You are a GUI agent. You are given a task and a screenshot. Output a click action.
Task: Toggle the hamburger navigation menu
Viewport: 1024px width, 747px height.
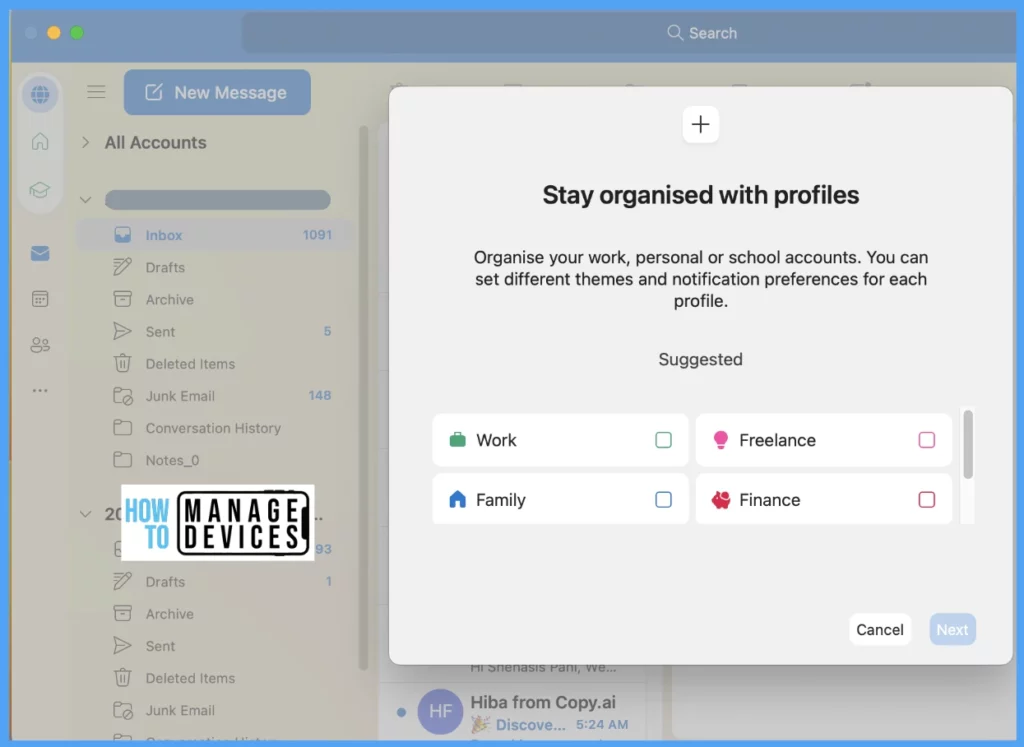click(x=96, y=93)
